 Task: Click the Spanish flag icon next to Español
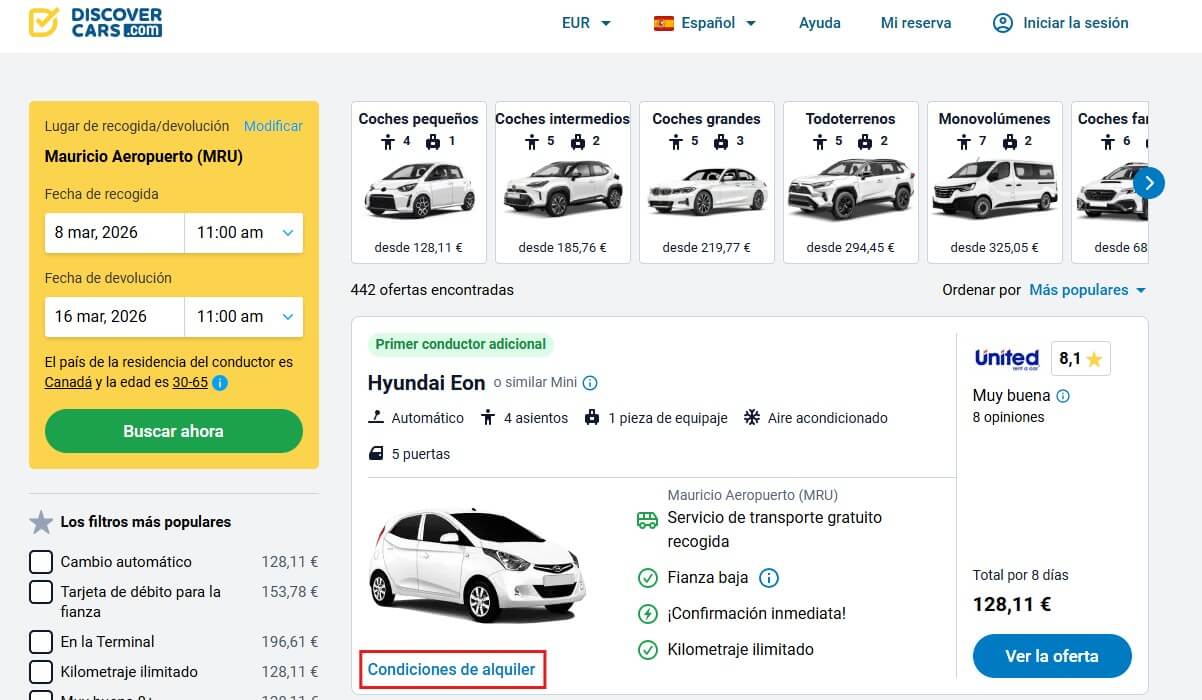[x=665, y=22]
